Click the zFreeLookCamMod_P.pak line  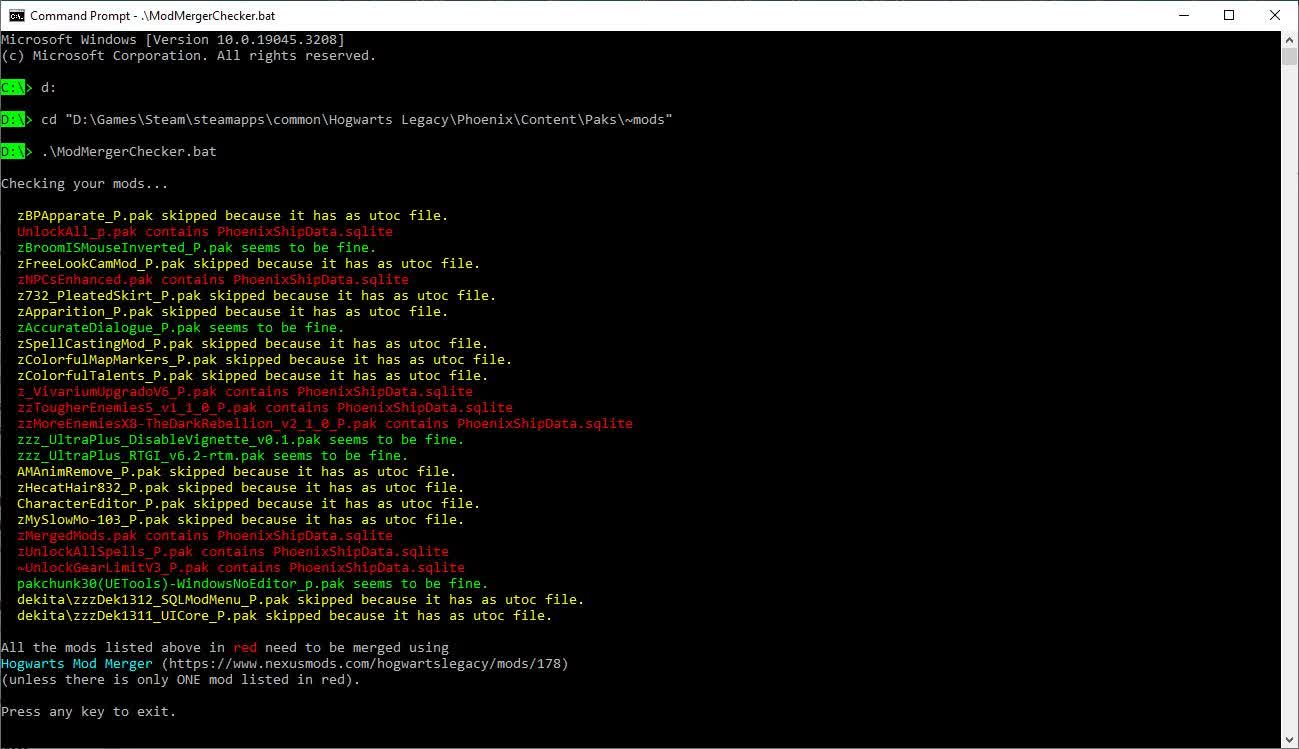coord(249,264)
